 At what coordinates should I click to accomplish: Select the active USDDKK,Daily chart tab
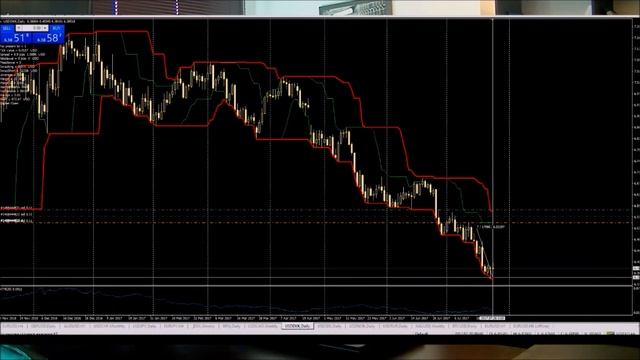coord(298,326)
